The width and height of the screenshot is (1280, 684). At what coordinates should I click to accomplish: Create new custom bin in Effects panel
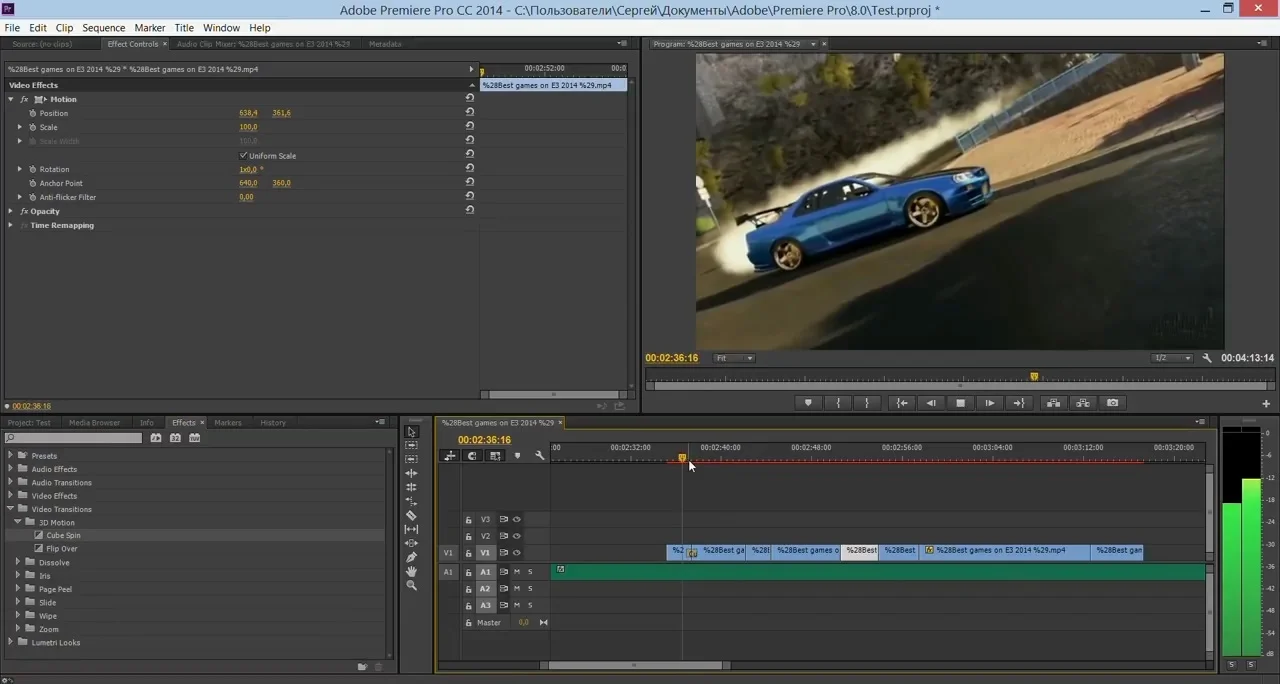pyautogui.click(x=363, y=667)
